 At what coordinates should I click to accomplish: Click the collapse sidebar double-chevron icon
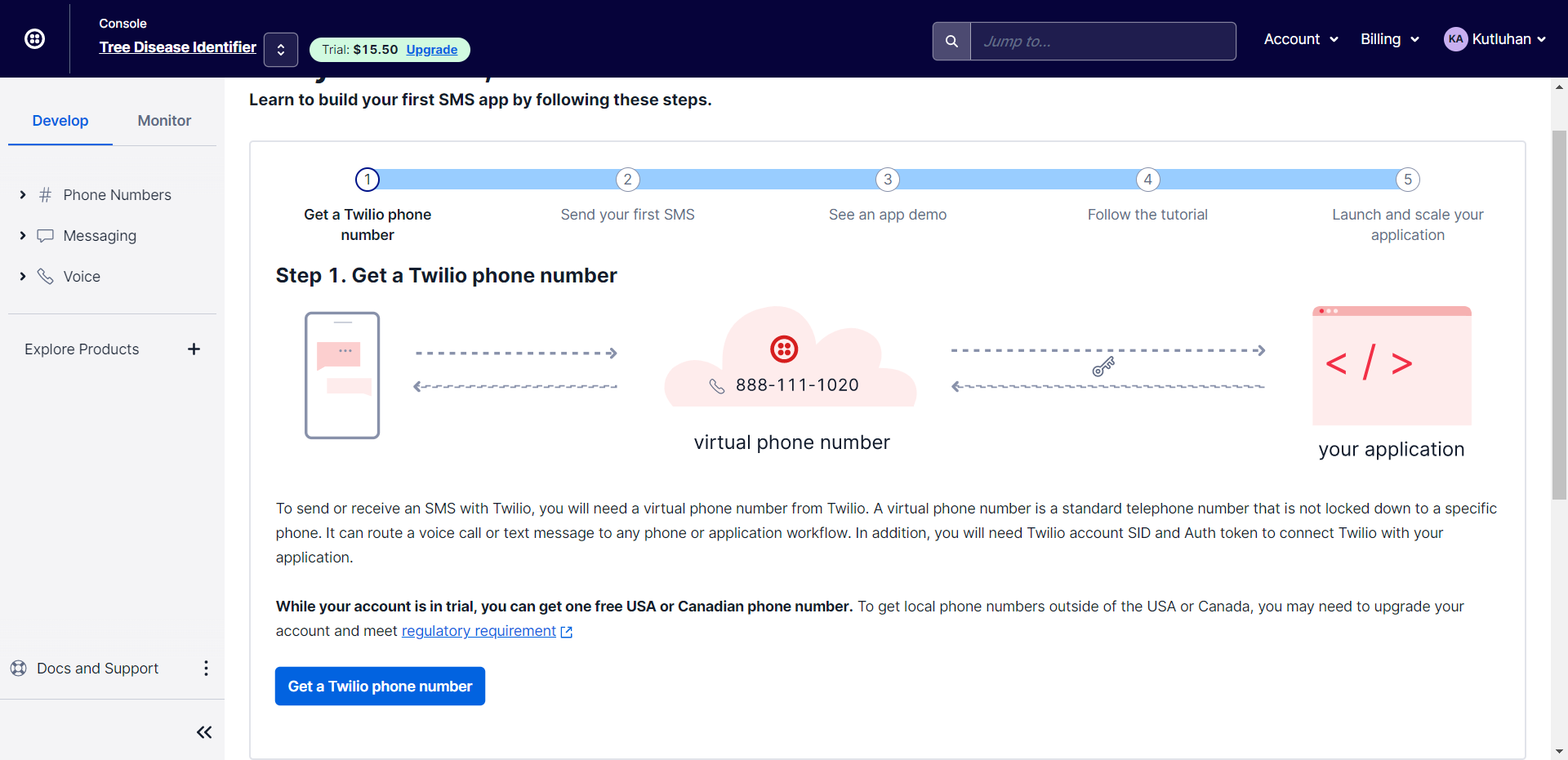click(x=204, y=732)
